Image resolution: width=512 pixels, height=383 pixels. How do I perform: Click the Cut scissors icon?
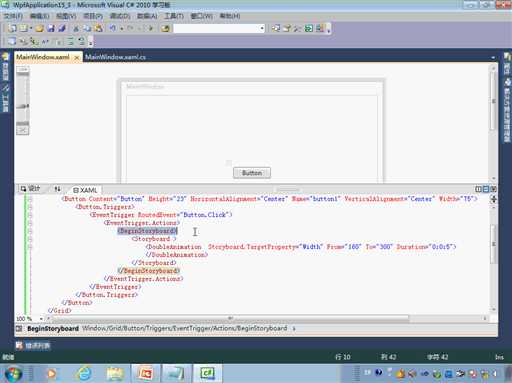click(x=76, y=28)
